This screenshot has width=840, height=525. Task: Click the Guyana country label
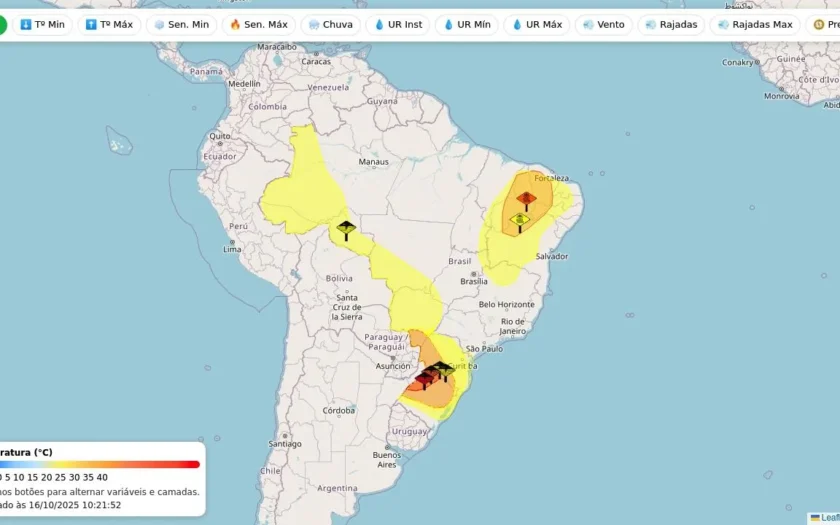(382, 101)
